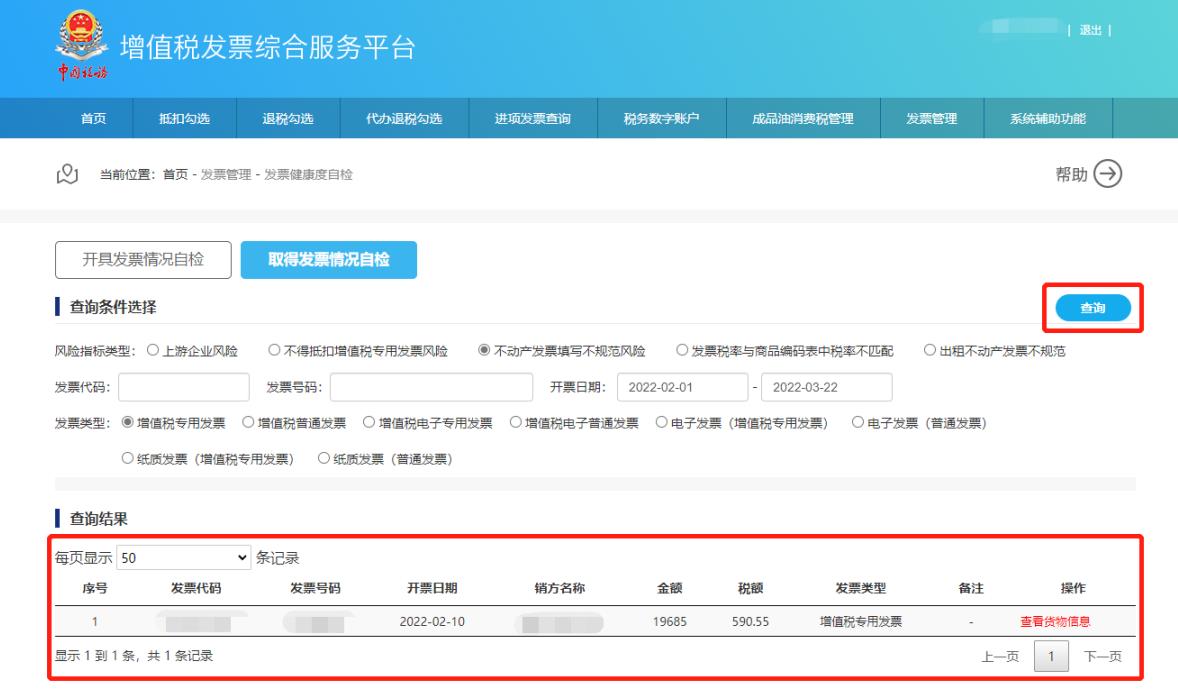The height and width of the screenshot is (697, 1178).
Task: Go to 下一页 of results
Action: pos(1103,657)
